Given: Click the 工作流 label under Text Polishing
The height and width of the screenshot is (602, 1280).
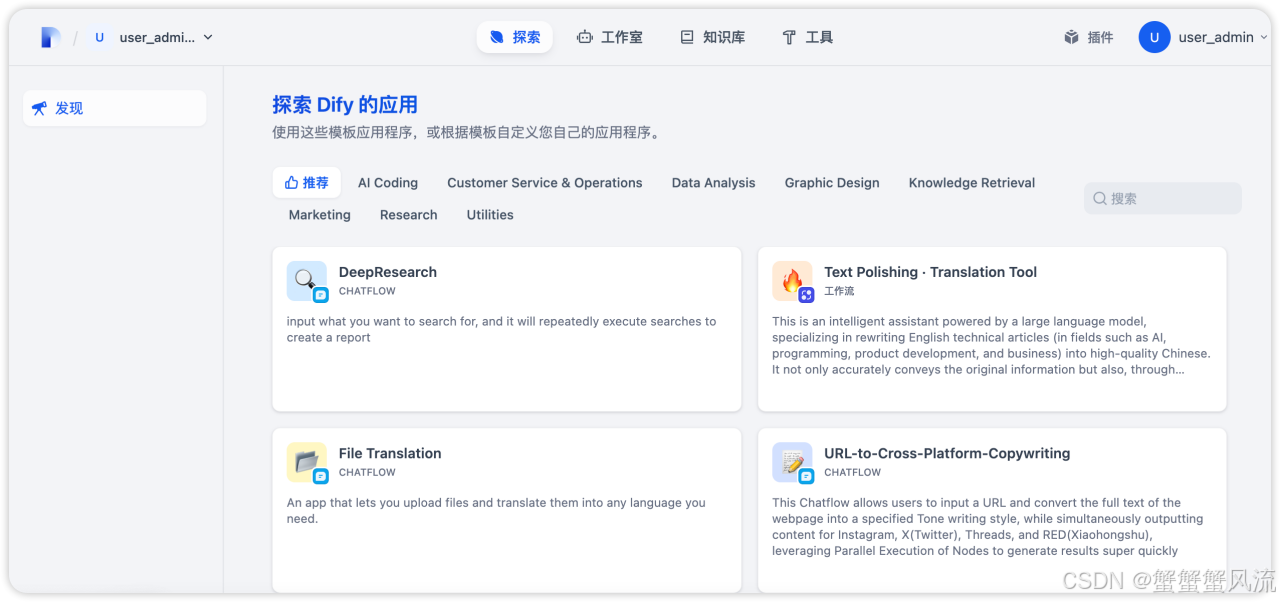Looking at the screenshot, I should (839, 291).
